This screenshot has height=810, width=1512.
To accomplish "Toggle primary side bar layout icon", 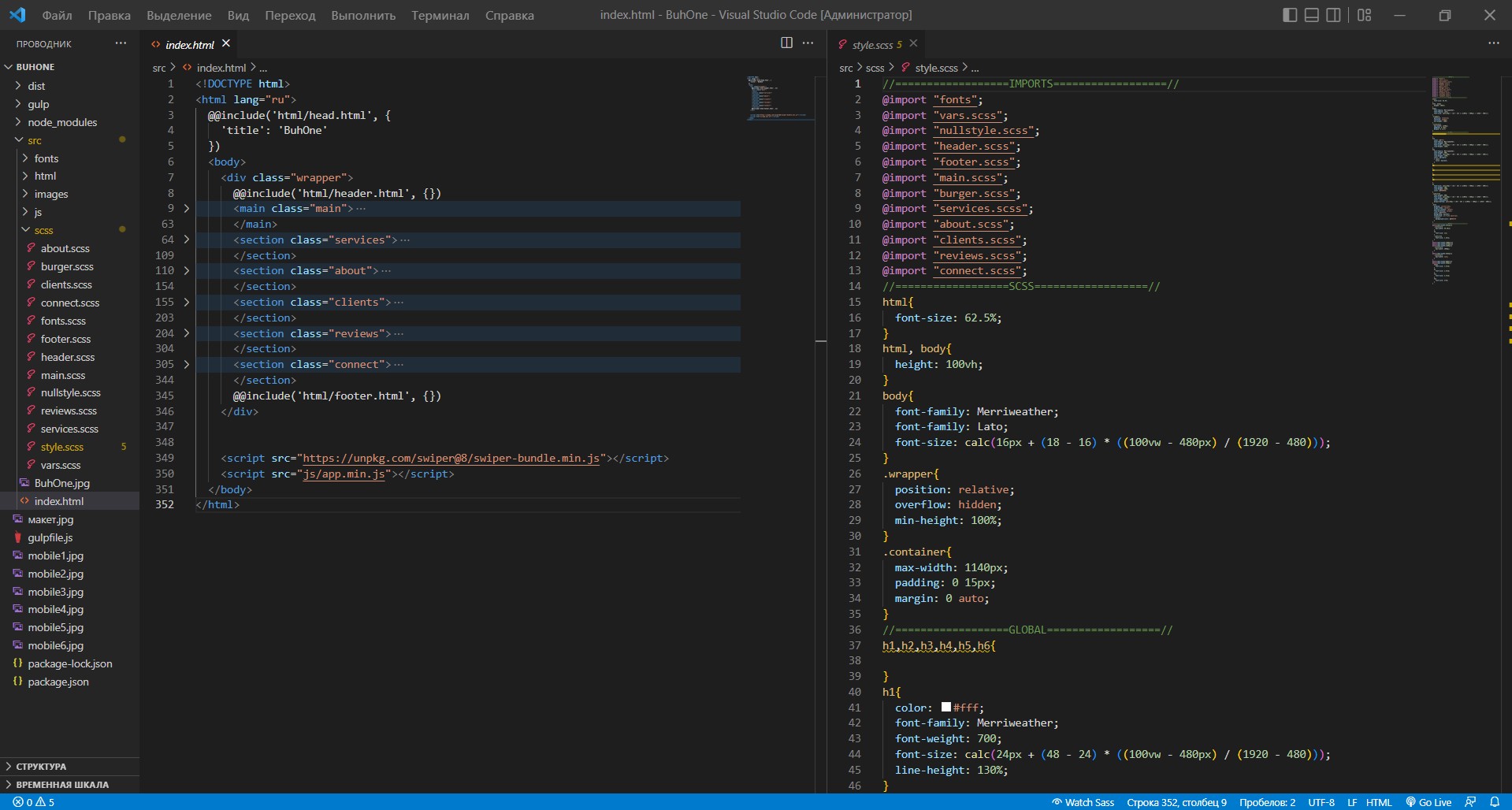I will pyautogui.click(x=1290, y=15).
